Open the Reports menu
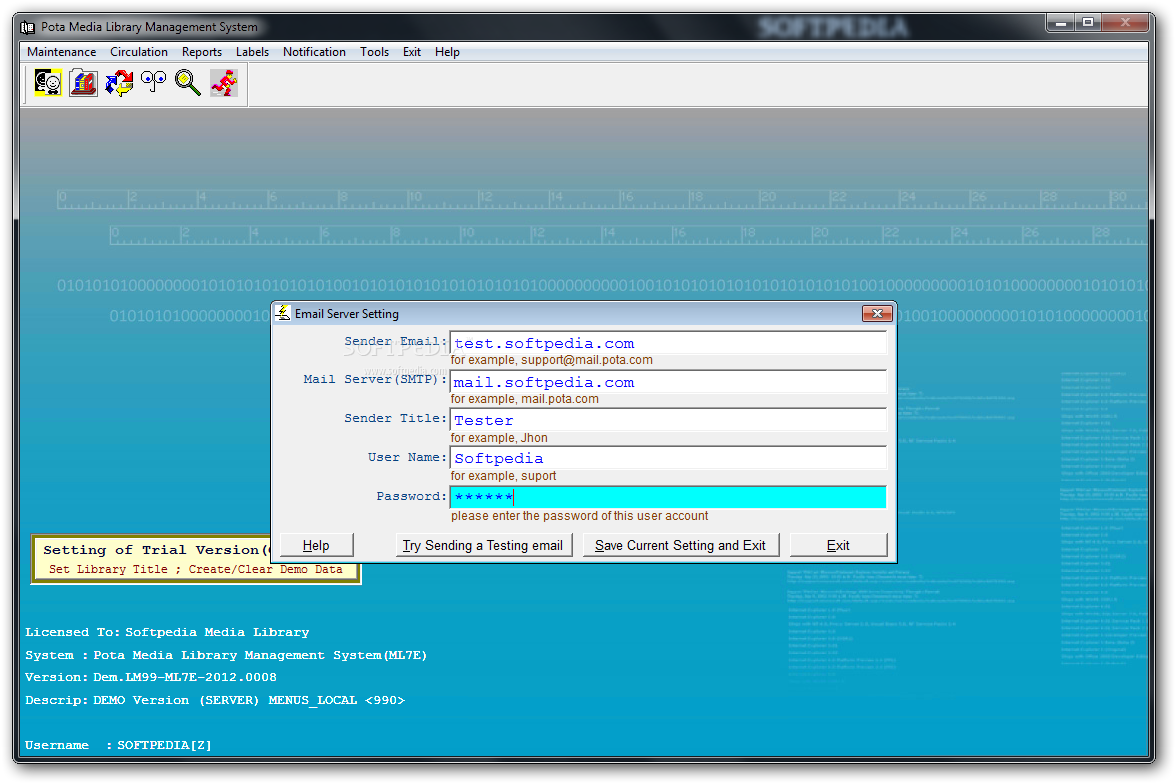 (202, 52)
